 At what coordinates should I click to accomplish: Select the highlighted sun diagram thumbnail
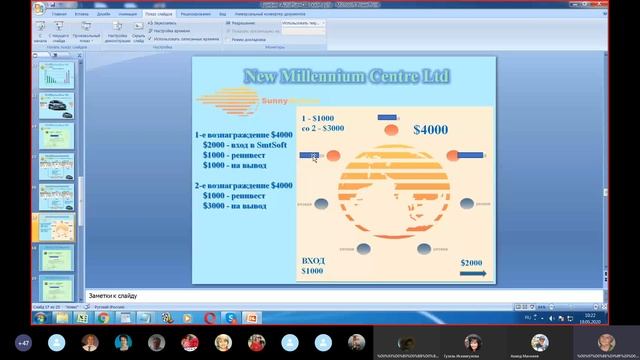coord(57,227)
